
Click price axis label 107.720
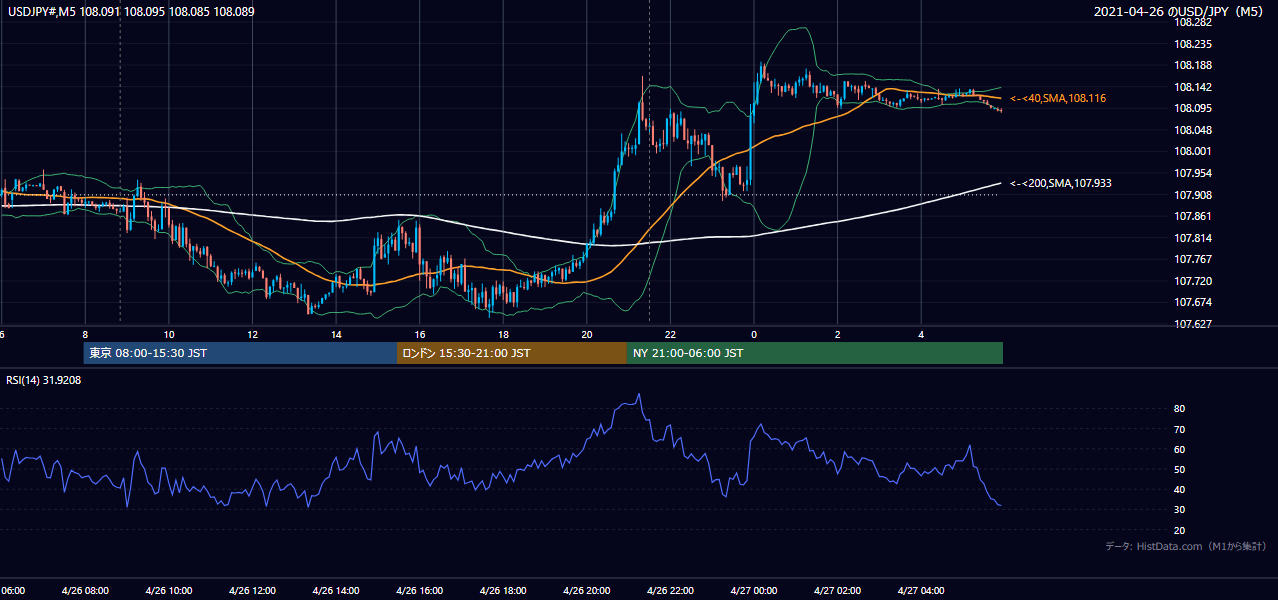[1193, 281]
